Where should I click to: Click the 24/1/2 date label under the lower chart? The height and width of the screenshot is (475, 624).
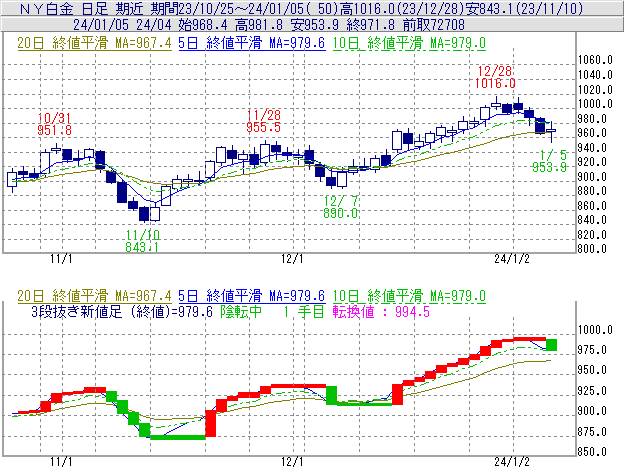tap(512, 462)
